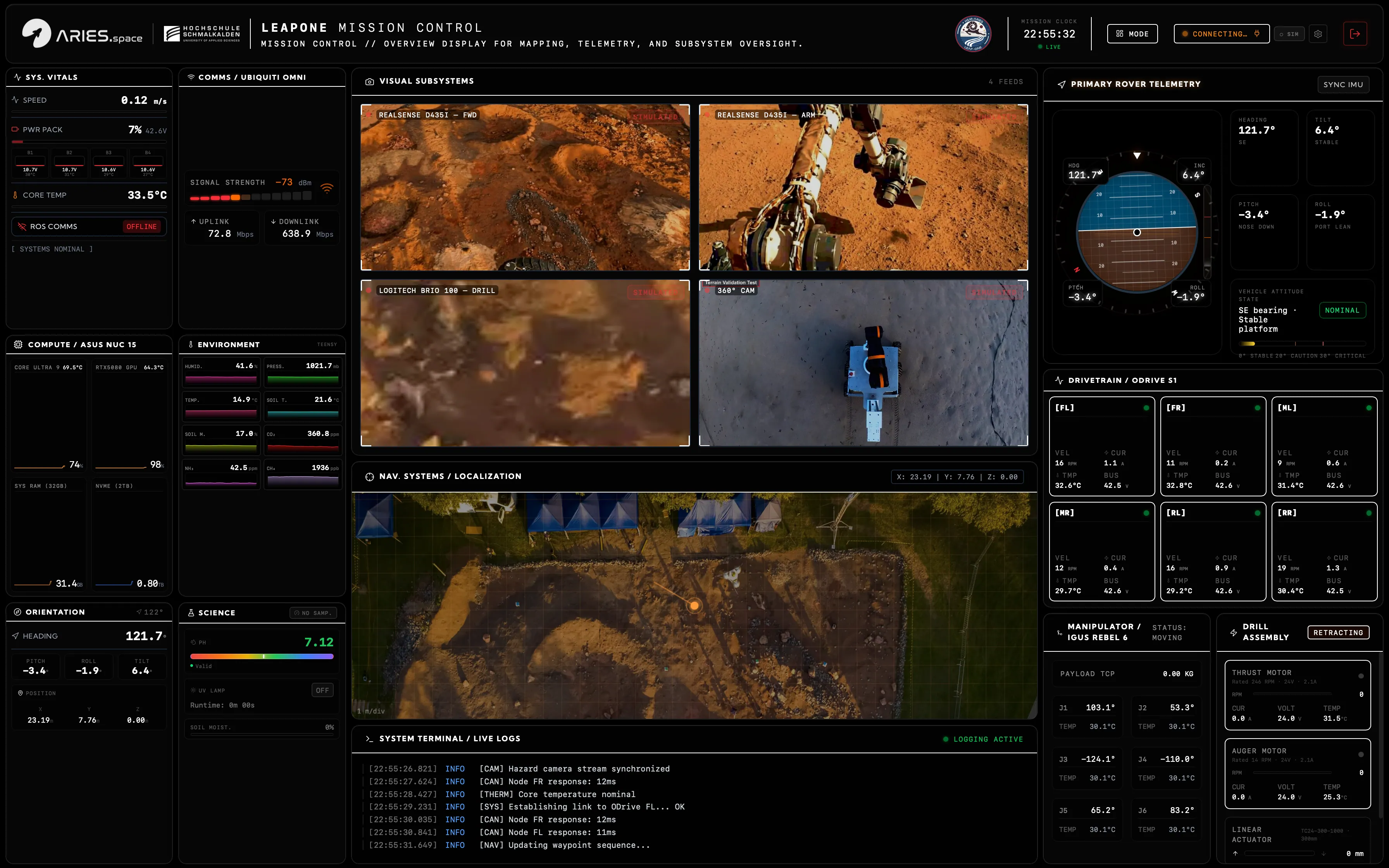Click the SYNC IMU button
The image size is (1389, 868).
coord(1343,84)
